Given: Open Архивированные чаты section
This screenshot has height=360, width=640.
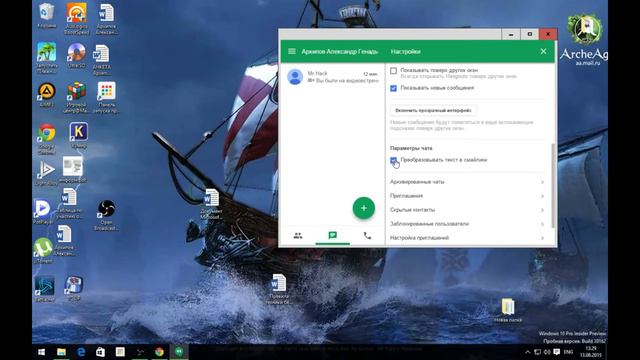Looking at the screenshot, I should click(x=467, y=182).
